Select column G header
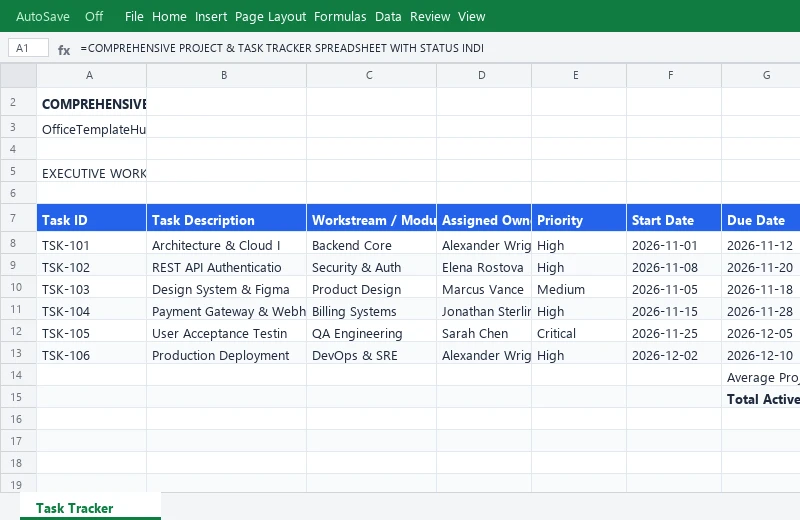Viewport: 800px width, 520px height. [761, 76]
